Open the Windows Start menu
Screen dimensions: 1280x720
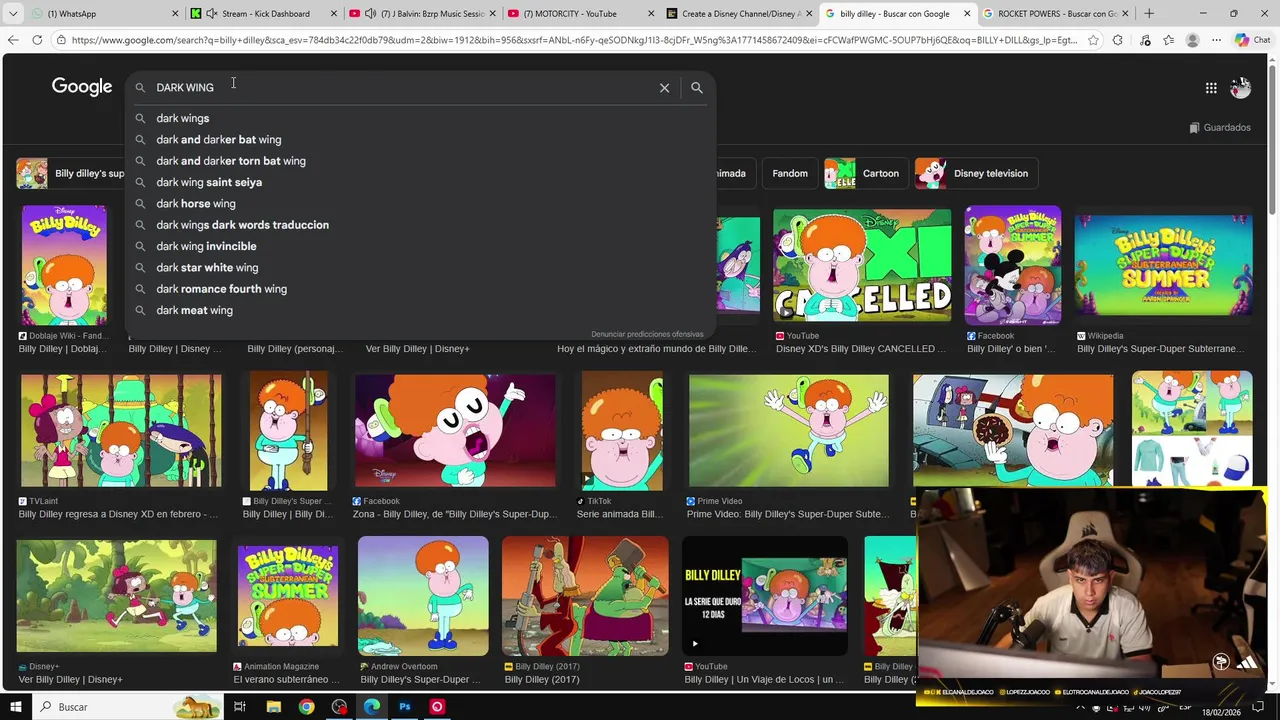point(15,707)
